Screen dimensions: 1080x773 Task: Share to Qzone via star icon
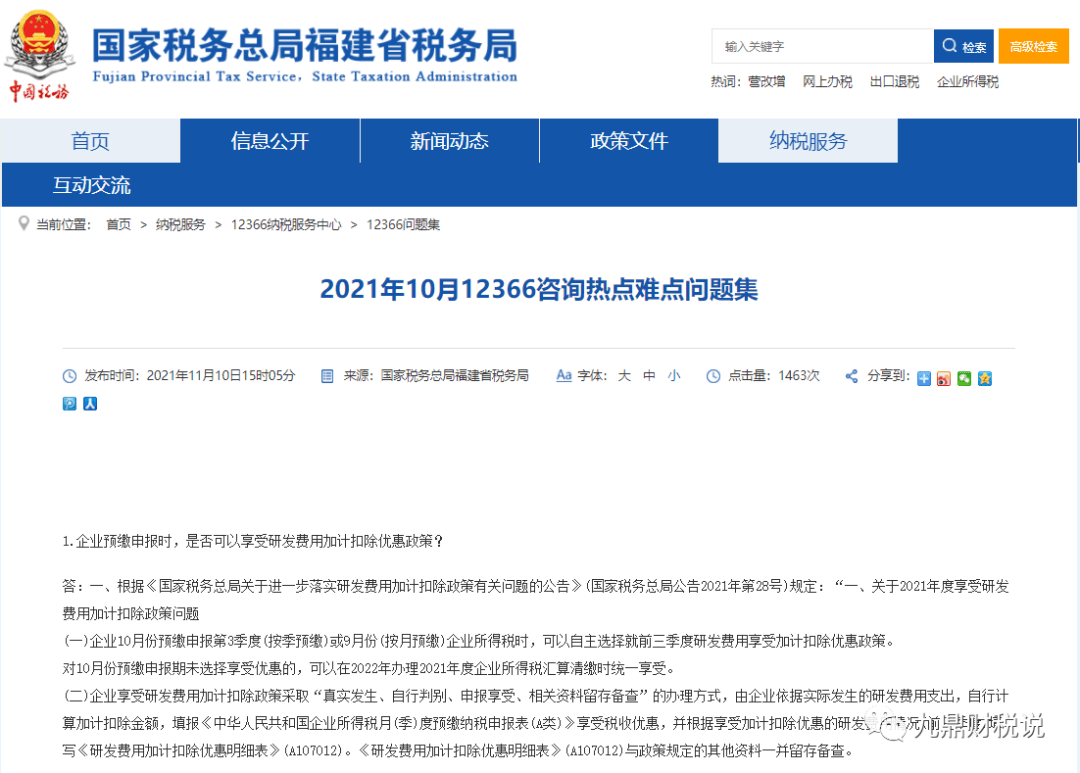(x=985, y=378)
